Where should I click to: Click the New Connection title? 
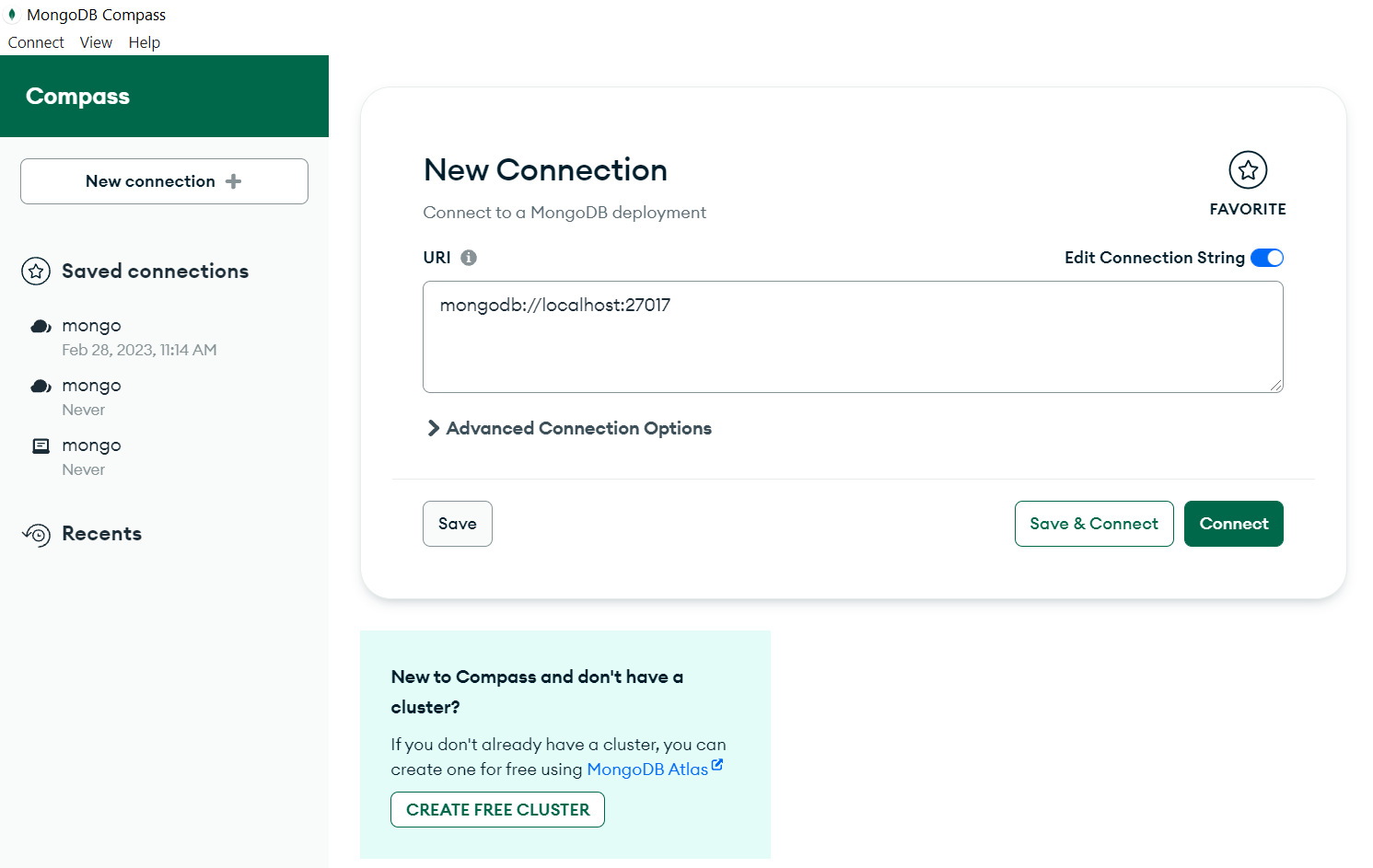click(545, 170)
